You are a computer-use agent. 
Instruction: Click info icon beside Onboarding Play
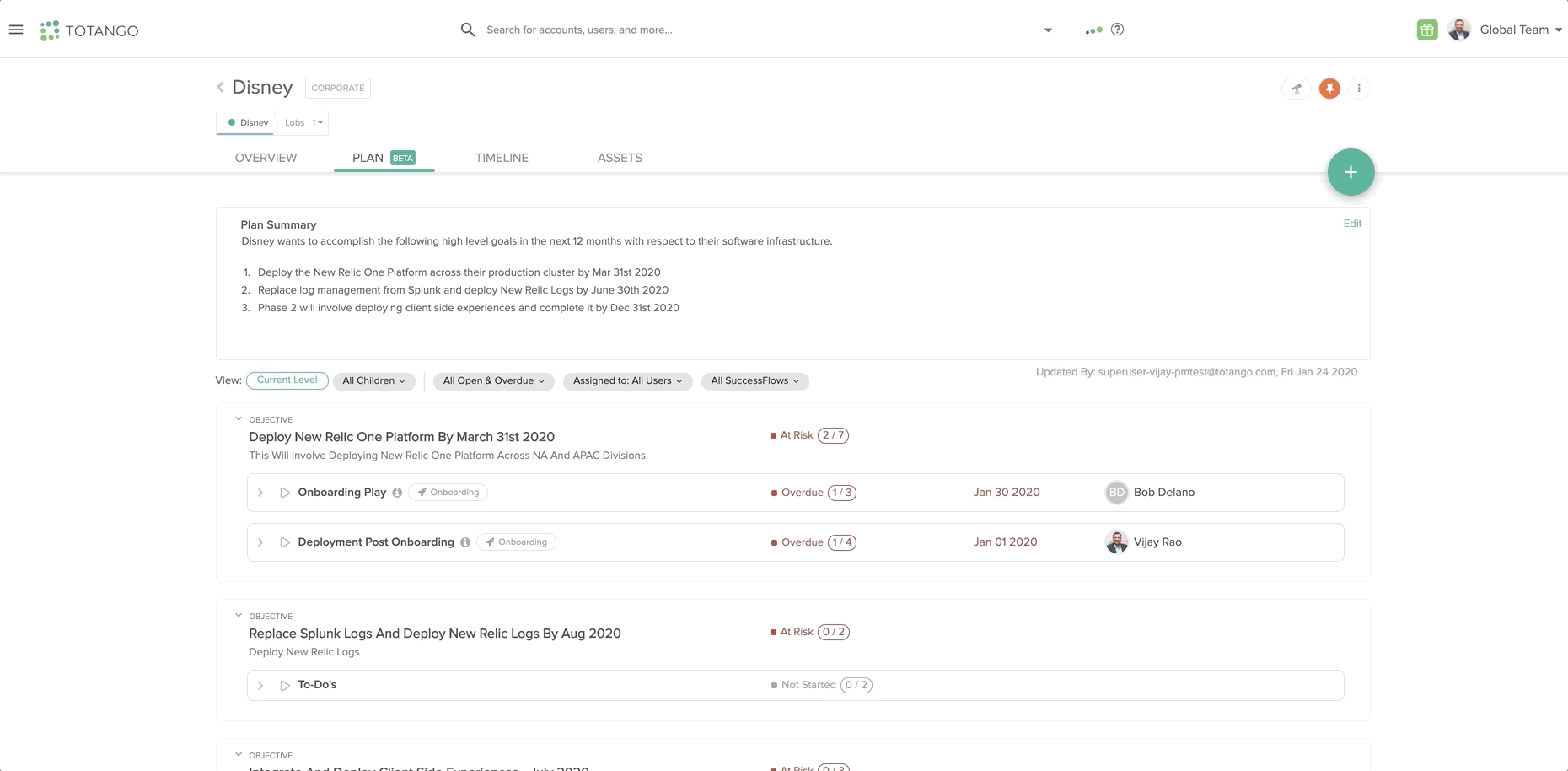397,493
